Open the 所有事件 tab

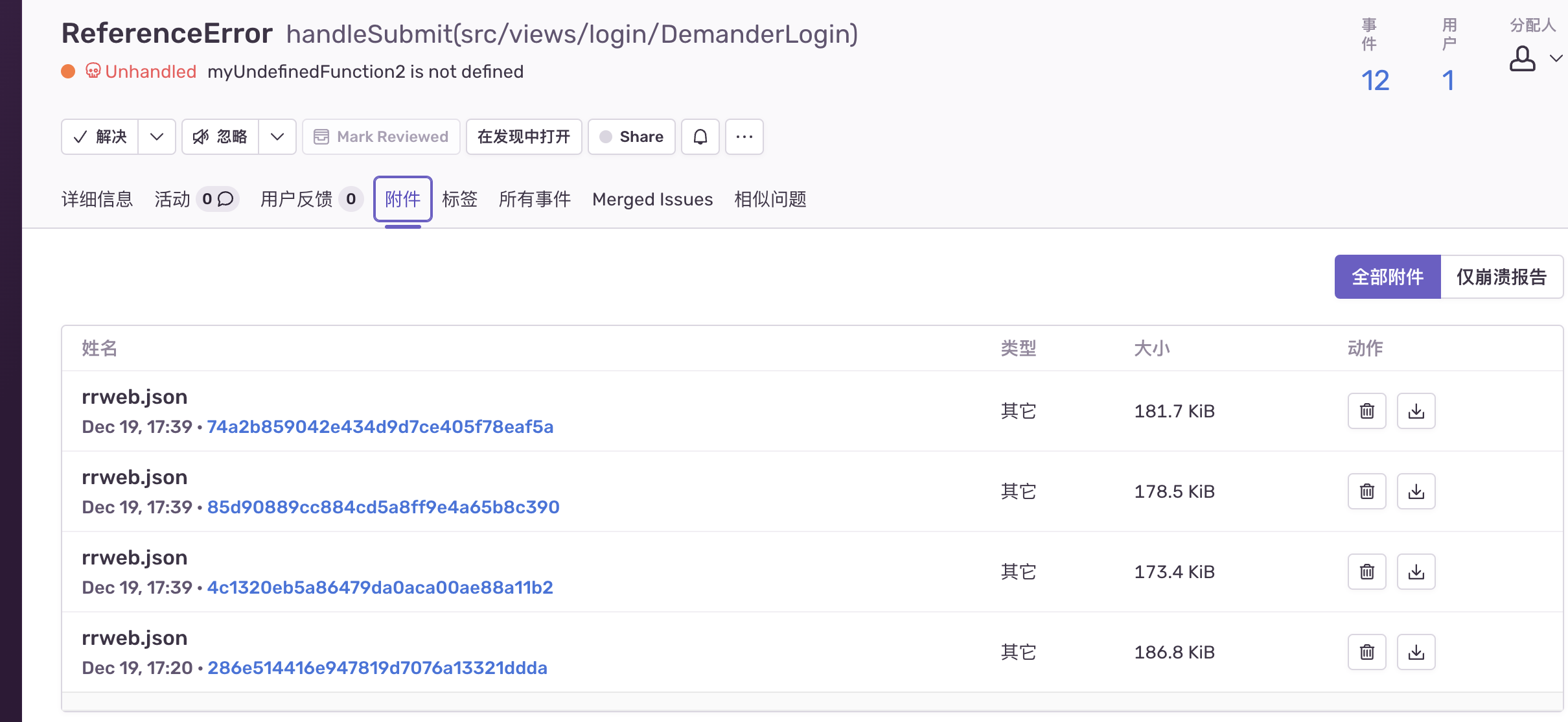point(534,199)
